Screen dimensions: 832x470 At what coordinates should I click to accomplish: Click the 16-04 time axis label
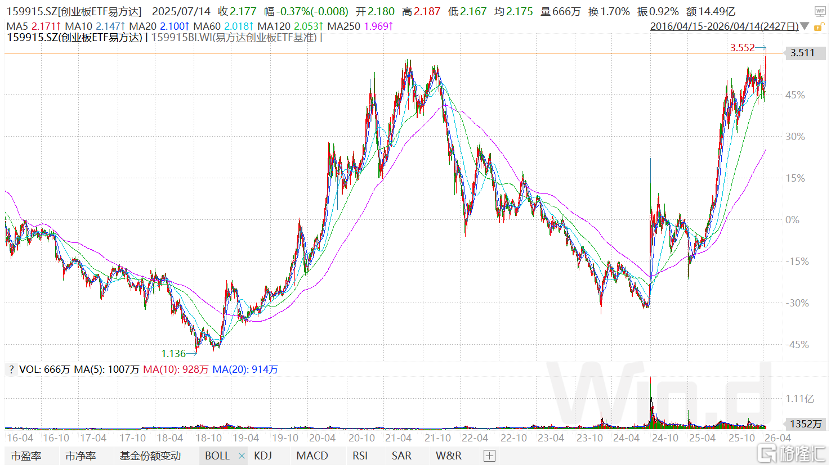(x=20, y=438)
